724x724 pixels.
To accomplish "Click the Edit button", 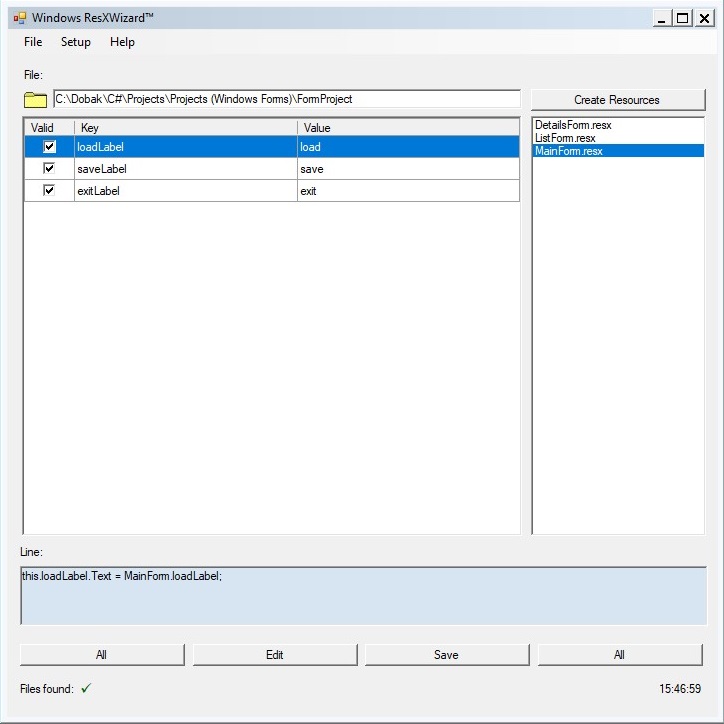I will [274, 655].
